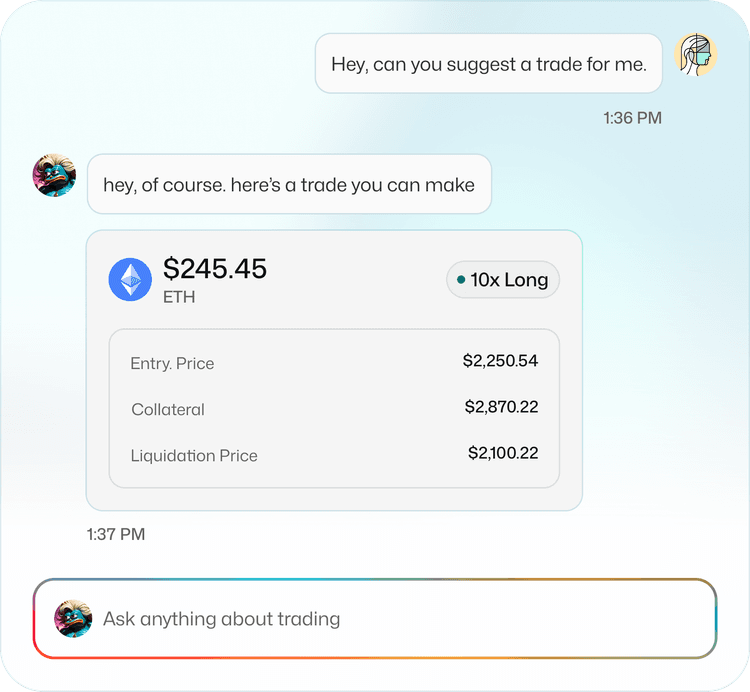Click the Collateral label
The width and height of the screenshot is (750, 692).
[168, 409]
